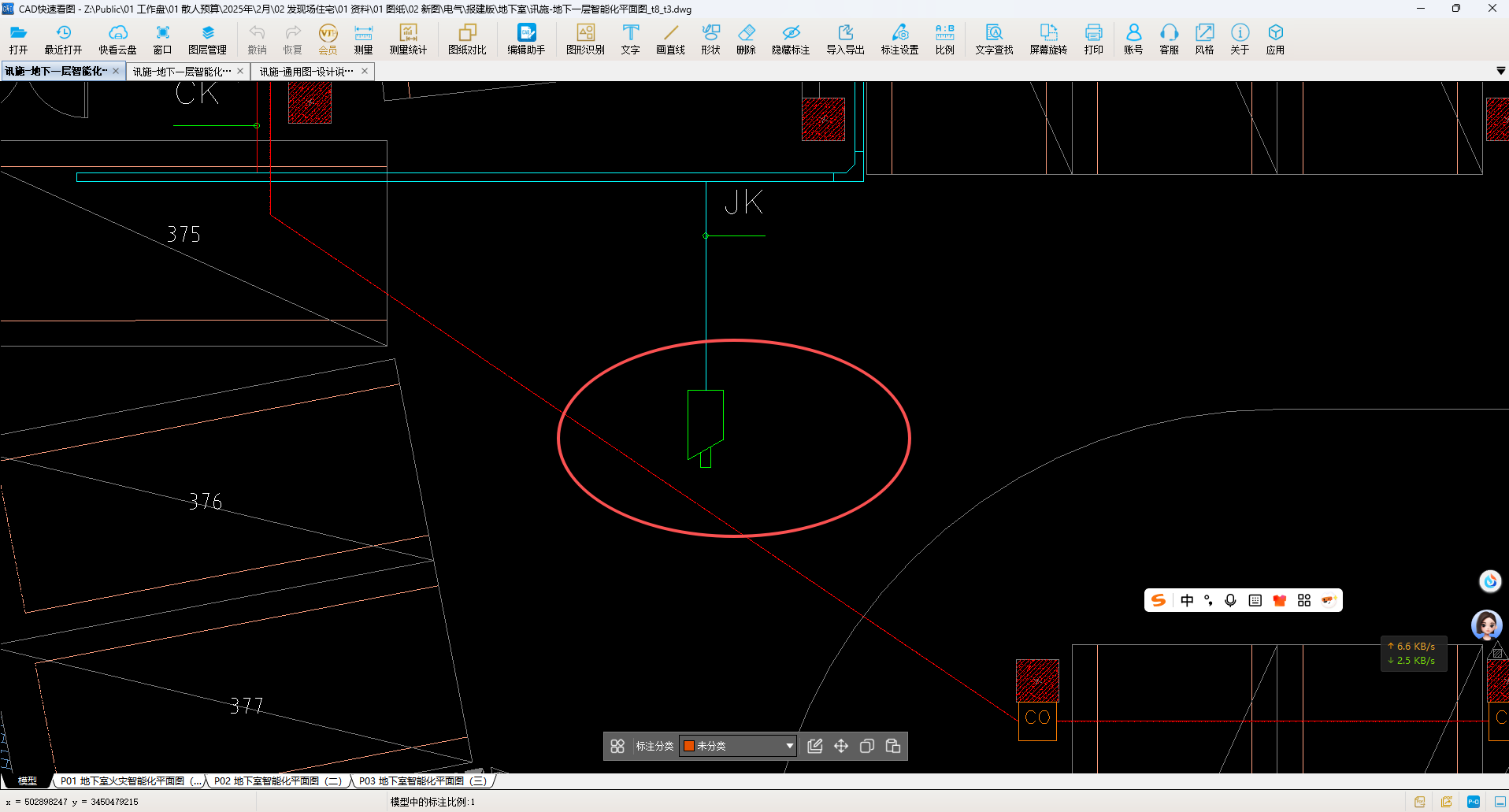Viewport: 1509px width, 812px height.
Task: Click the 打印 print icon
Action: click(x=1093, y=38)
